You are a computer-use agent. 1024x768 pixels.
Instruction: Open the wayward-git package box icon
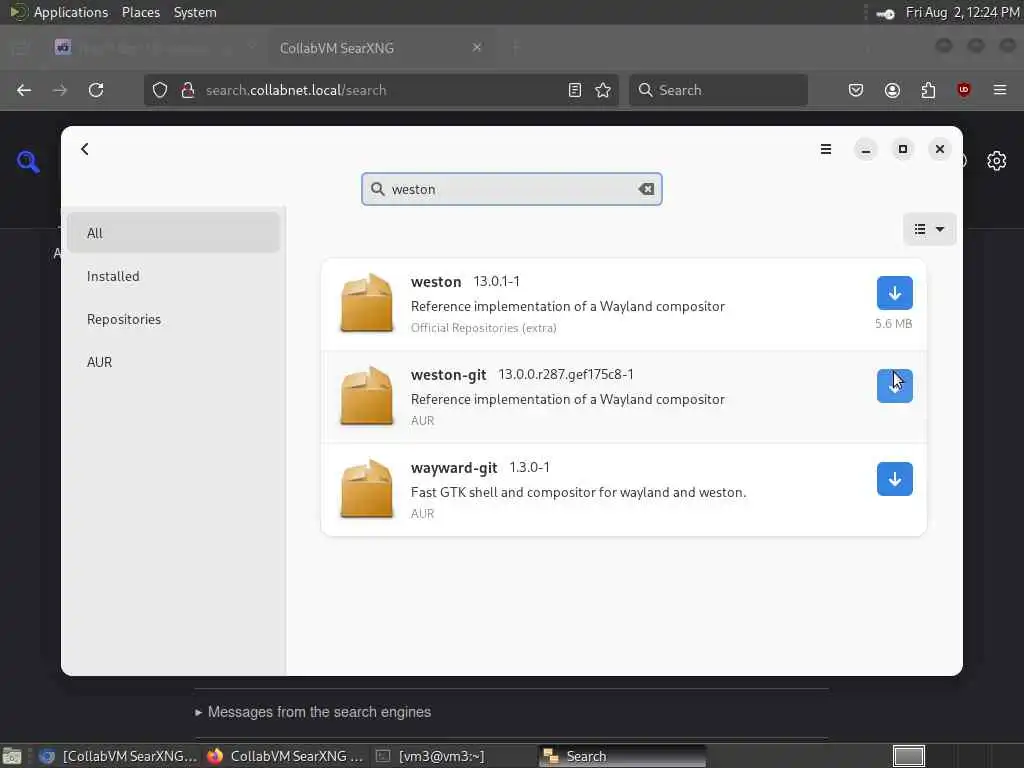click(x=366, y=488)
